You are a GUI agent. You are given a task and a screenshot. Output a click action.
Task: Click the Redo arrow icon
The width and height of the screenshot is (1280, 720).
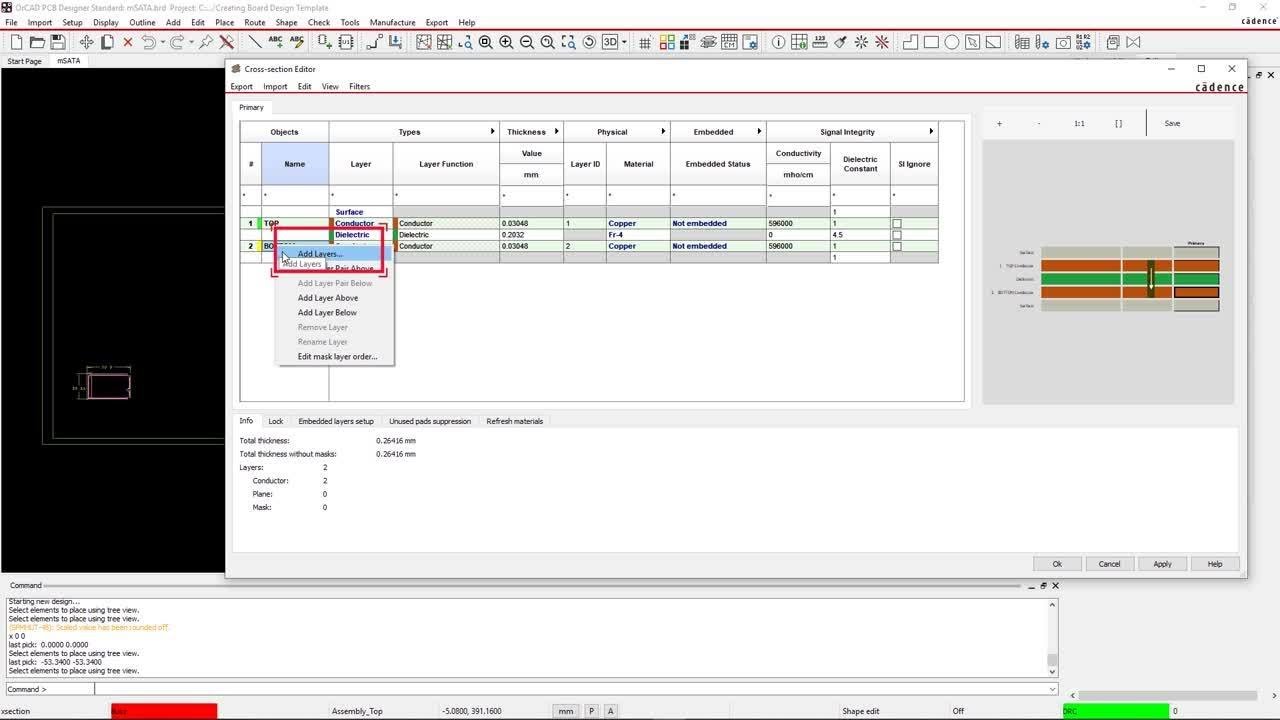coord(177,42)
